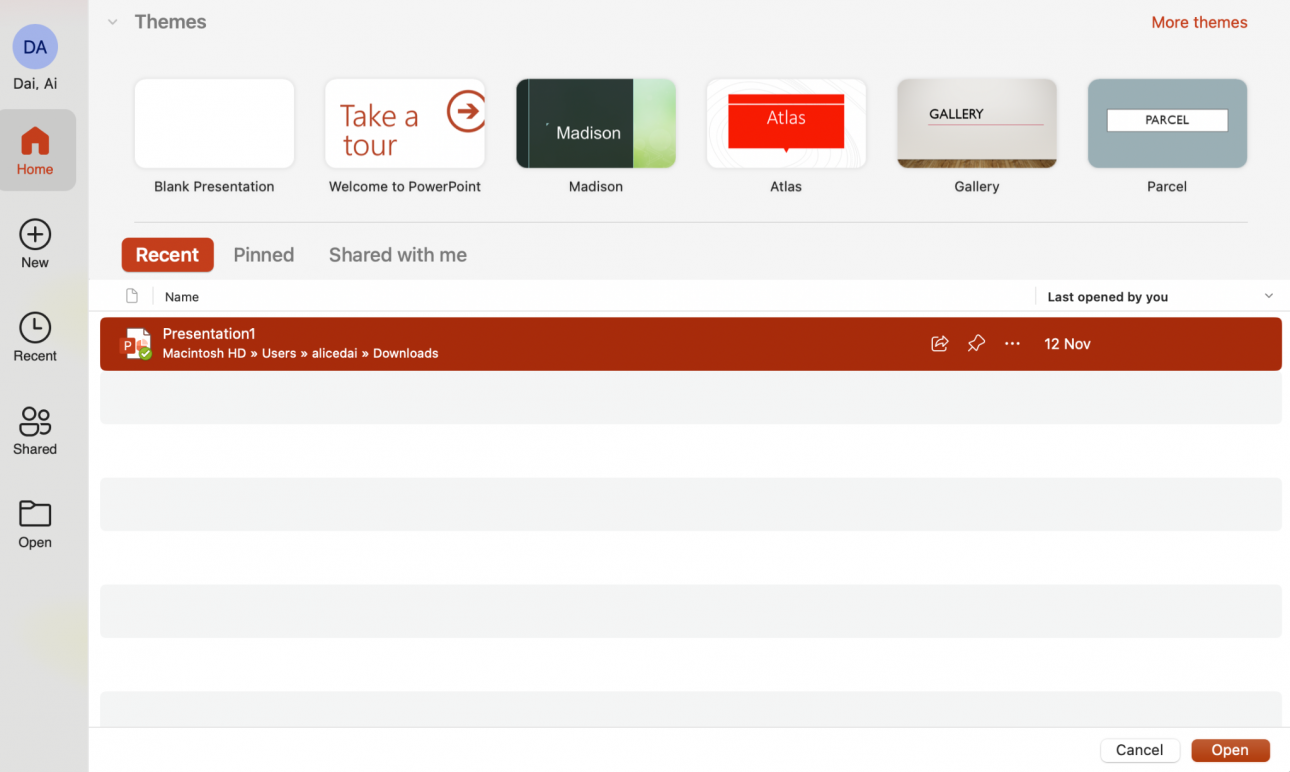Viewport: 1290px width, 772px height.
Task: Click the Open folder icon in sidebar
Action: (35, 513)
